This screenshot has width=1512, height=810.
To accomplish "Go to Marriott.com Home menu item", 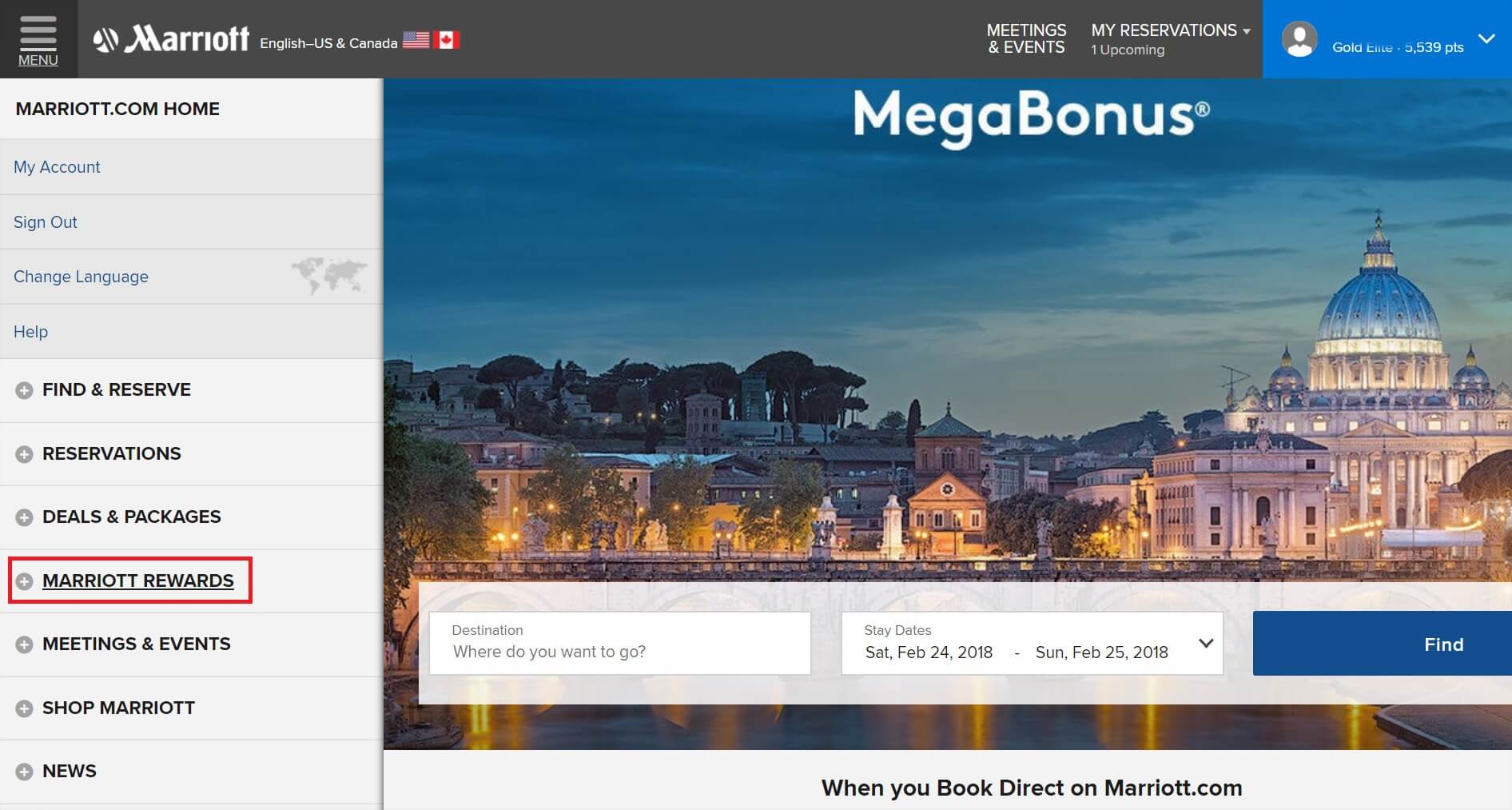I will click(117, 109).
